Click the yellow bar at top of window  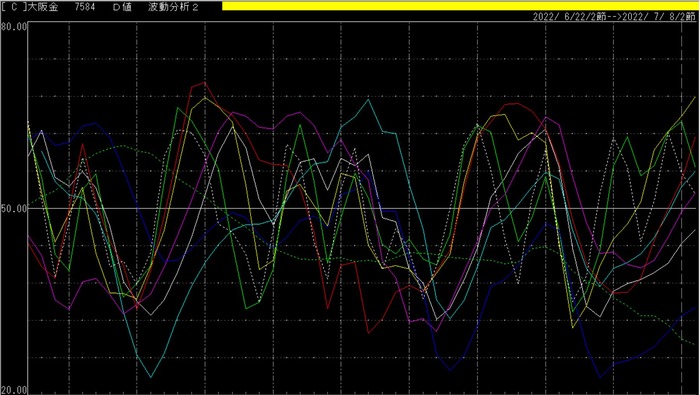[461, 6]
